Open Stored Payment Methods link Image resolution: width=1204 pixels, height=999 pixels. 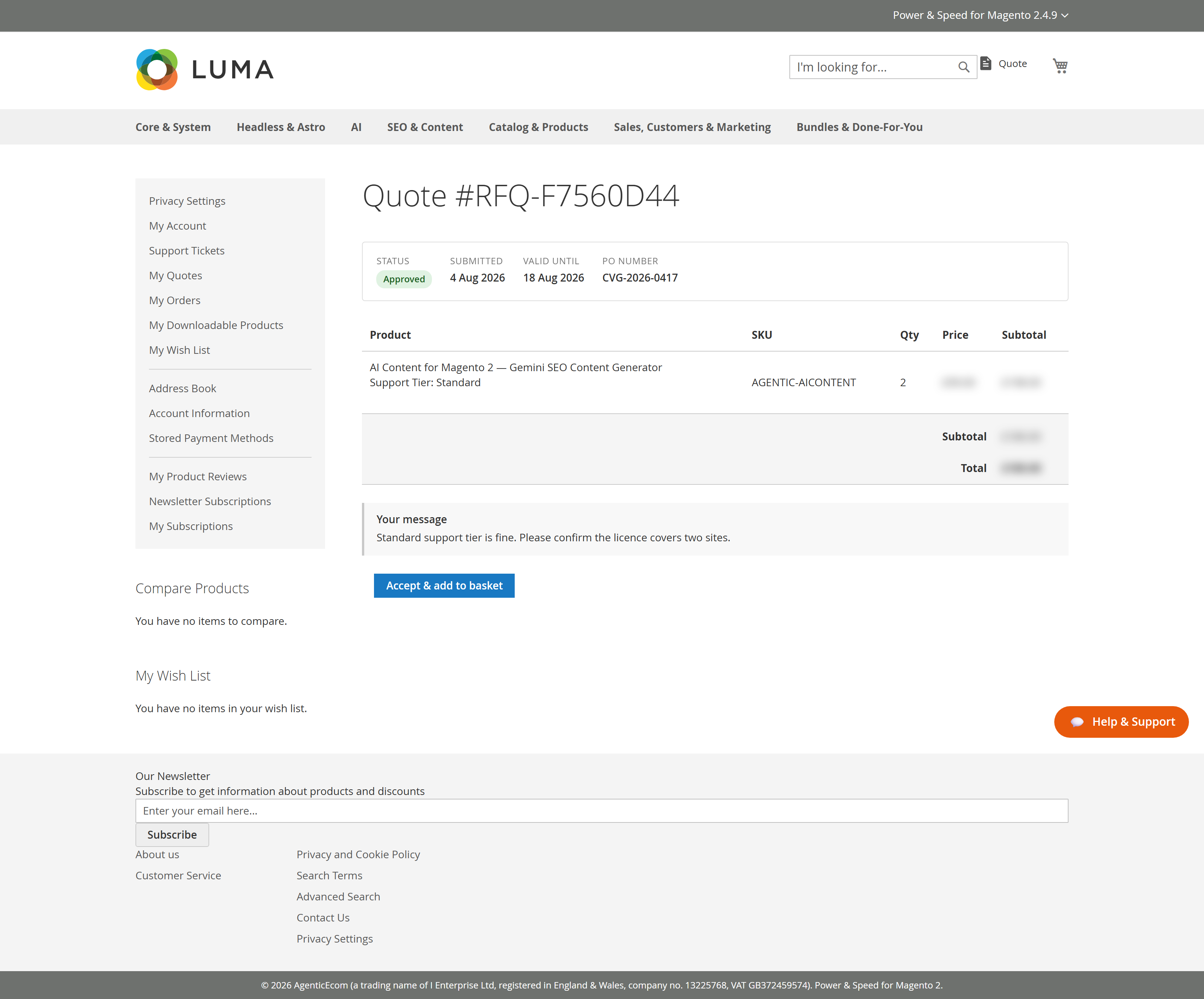211,438
